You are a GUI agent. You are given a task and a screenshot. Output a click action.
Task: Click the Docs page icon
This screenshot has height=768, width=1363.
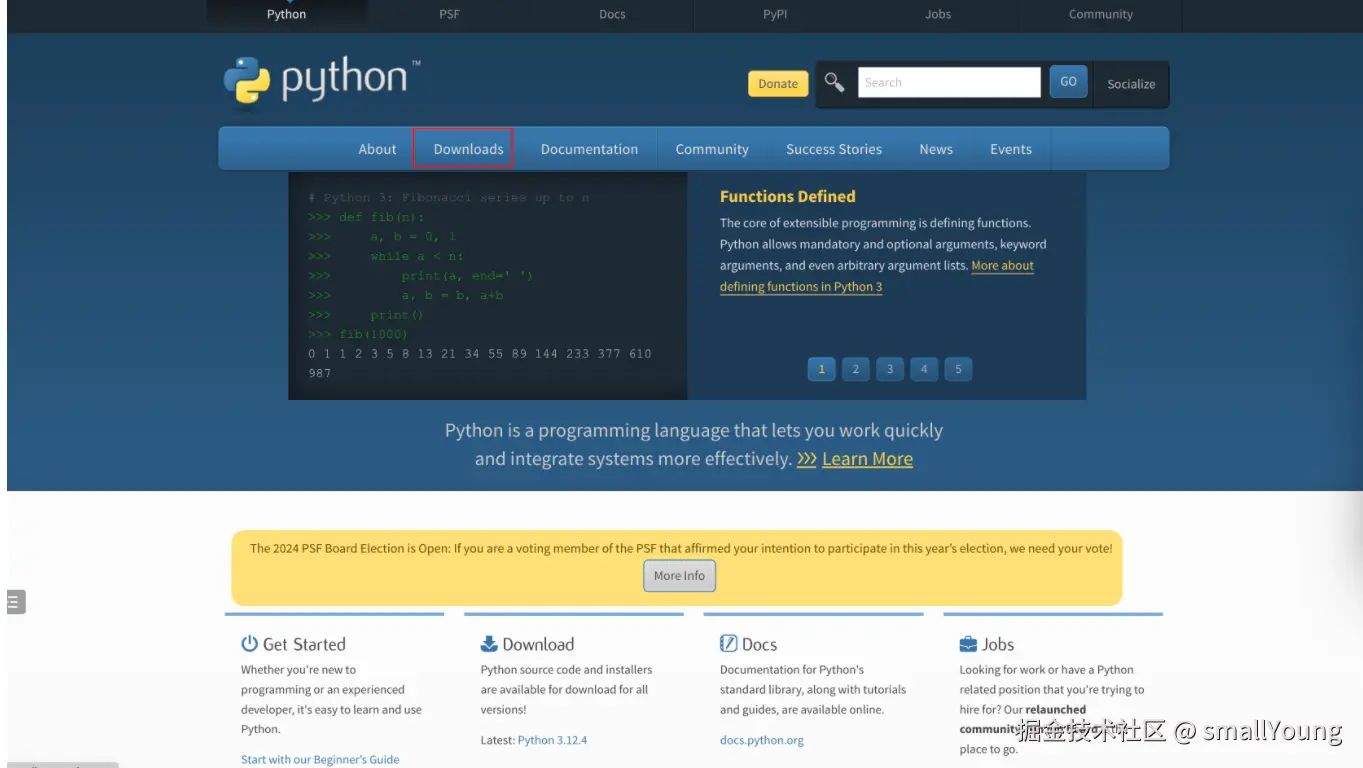click(x=729, y=644)
